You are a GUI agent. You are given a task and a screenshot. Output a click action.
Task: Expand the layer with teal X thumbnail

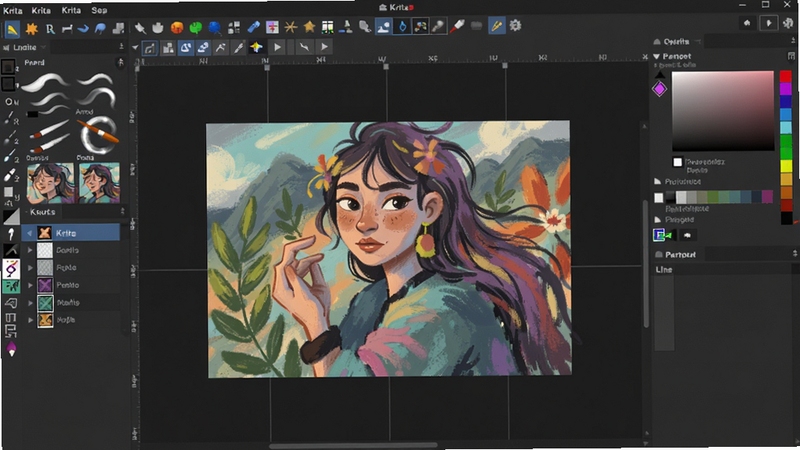(x=30, y=303)
